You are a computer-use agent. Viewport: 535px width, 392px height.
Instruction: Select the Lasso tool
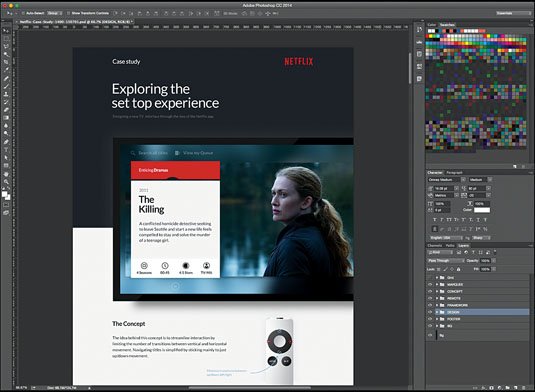6,46
